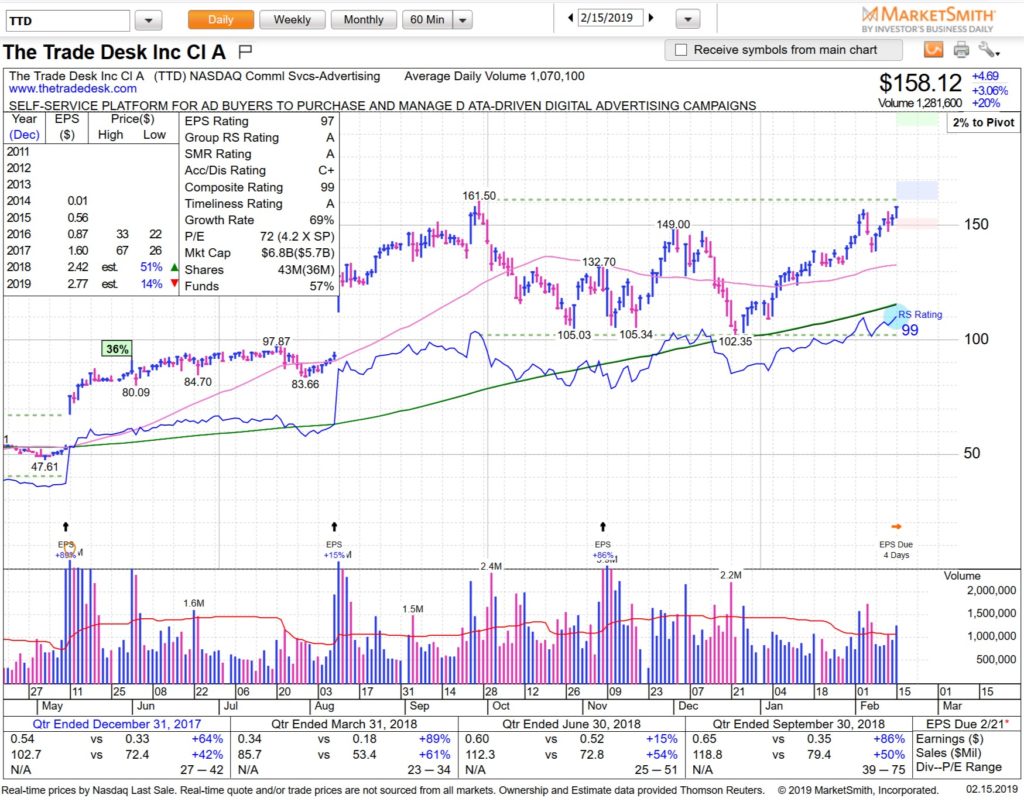Click the 102.35 price low label
The width and height of the screenshot is (1024, 805).
point(735,341)
